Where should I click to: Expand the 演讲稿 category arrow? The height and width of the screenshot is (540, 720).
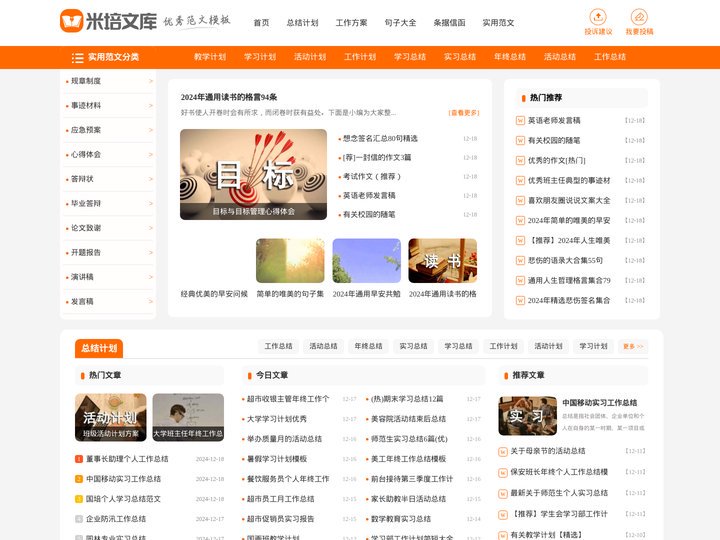(x=151, y=277)
